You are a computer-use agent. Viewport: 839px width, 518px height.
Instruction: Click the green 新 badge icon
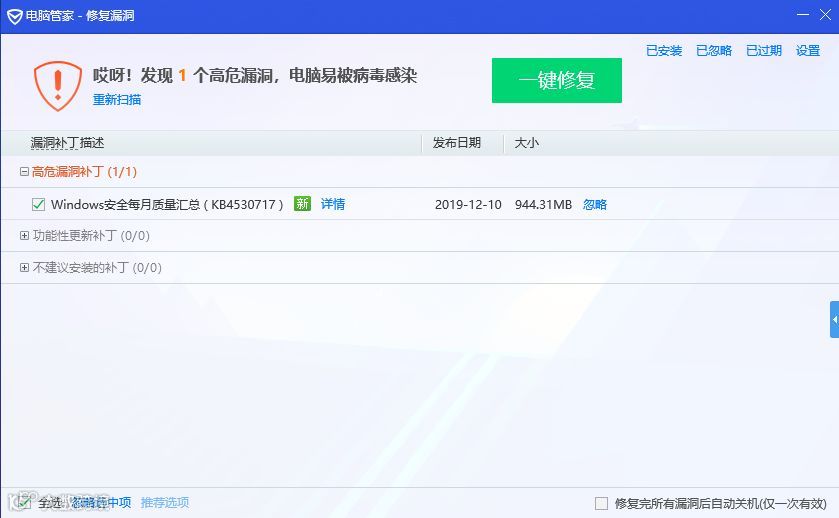(302, 204)
